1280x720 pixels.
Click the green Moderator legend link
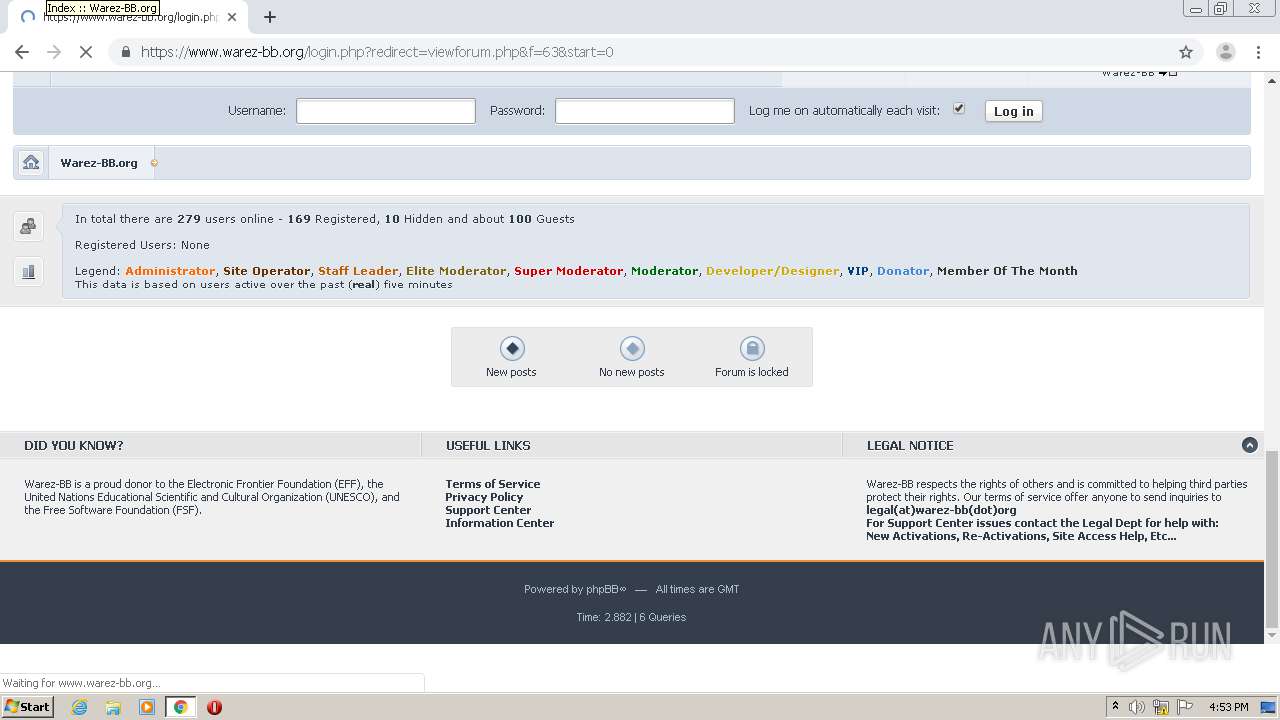(x=664, y=271)
